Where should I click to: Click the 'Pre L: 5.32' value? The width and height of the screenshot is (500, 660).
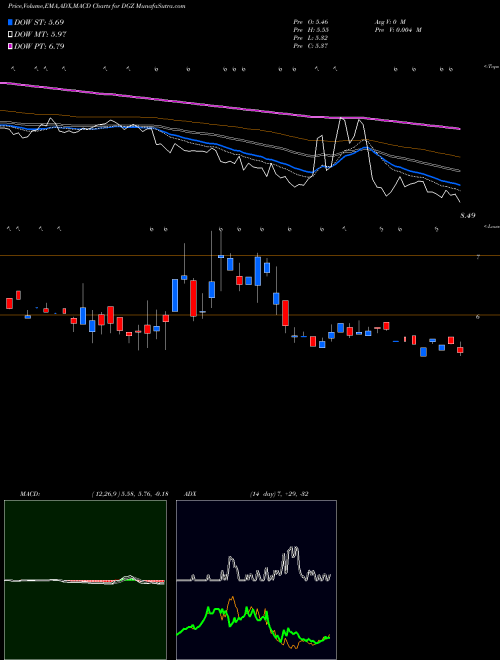point(311,38)
